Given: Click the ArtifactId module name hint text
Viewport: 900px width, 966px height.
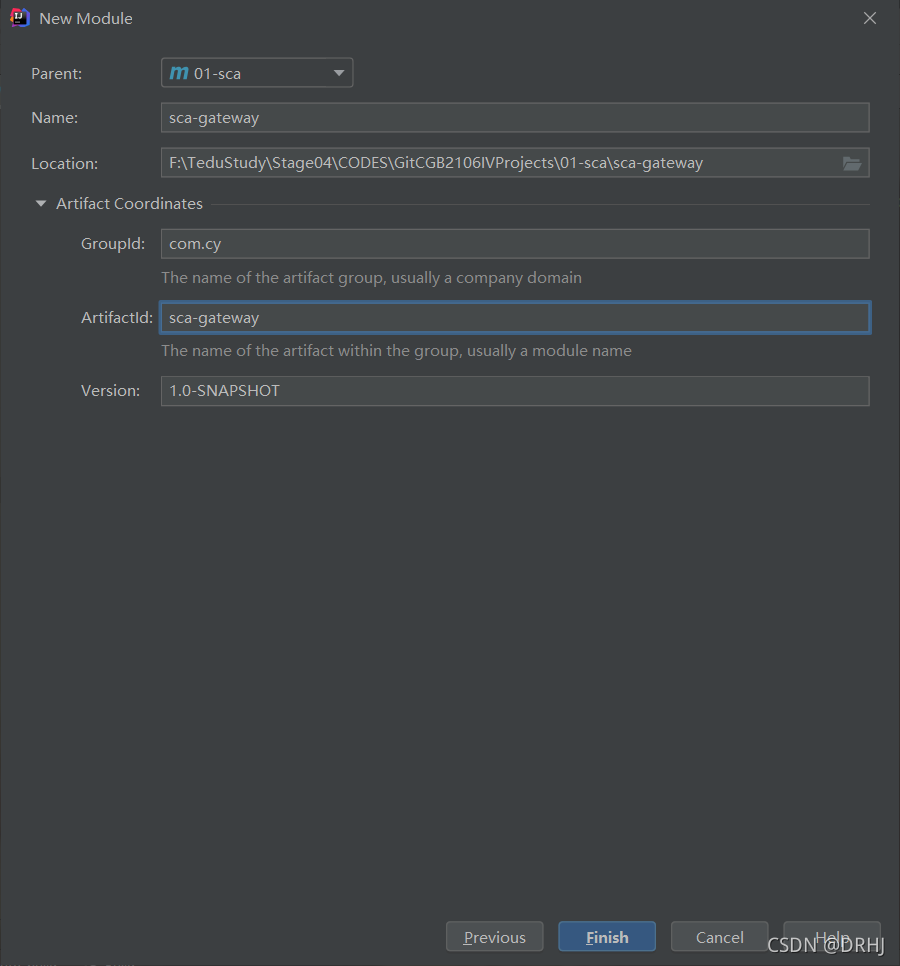Looking at the screenshot, I should tap(396, 351).
